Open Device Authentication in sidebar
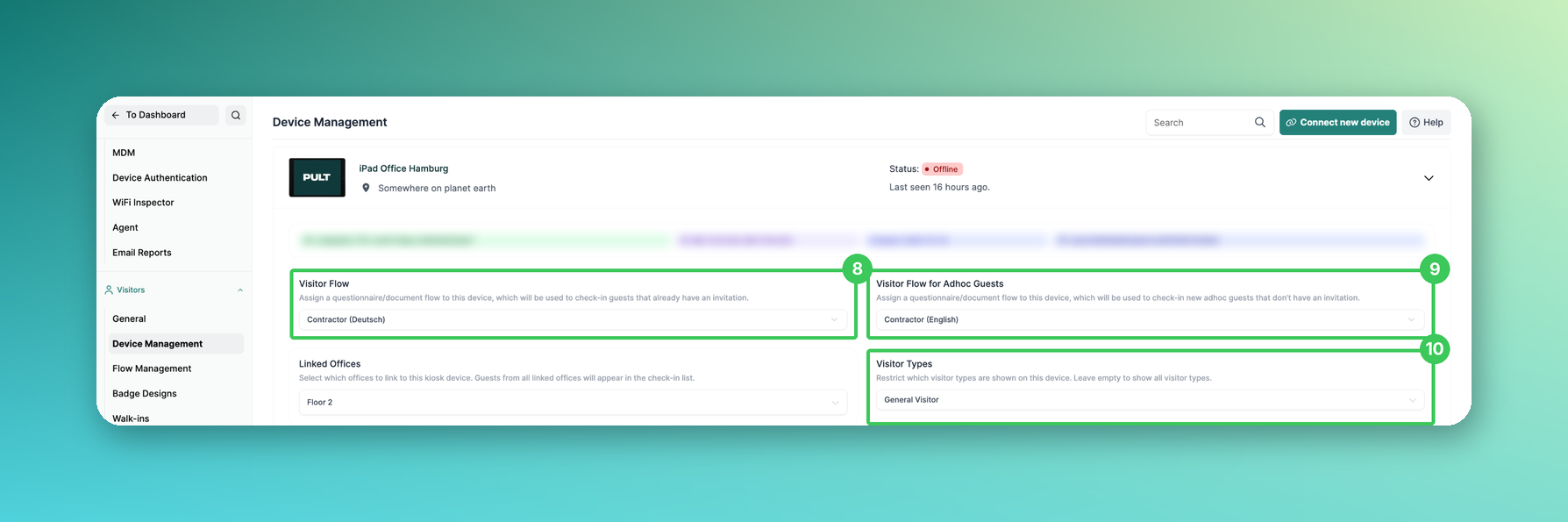 [x=160, y=178]
